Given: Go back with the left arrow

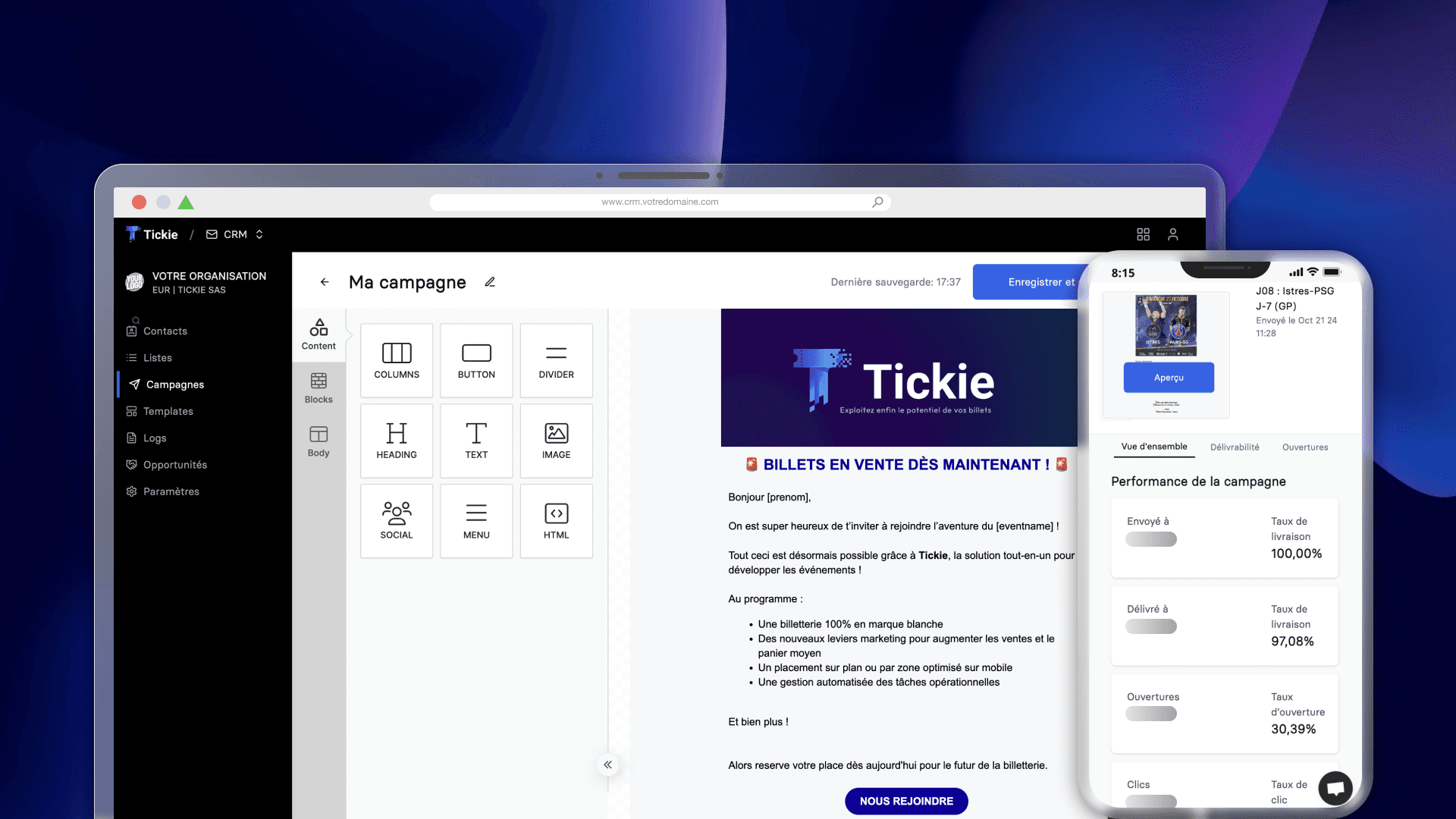Looking at the screenshot, I should pos(325,282).
